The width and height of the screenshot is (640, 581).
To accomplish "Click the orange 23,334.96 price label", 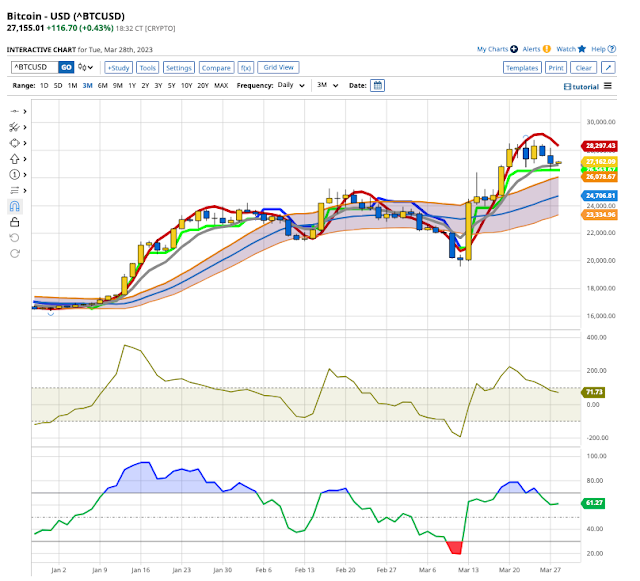I will 600,215.
